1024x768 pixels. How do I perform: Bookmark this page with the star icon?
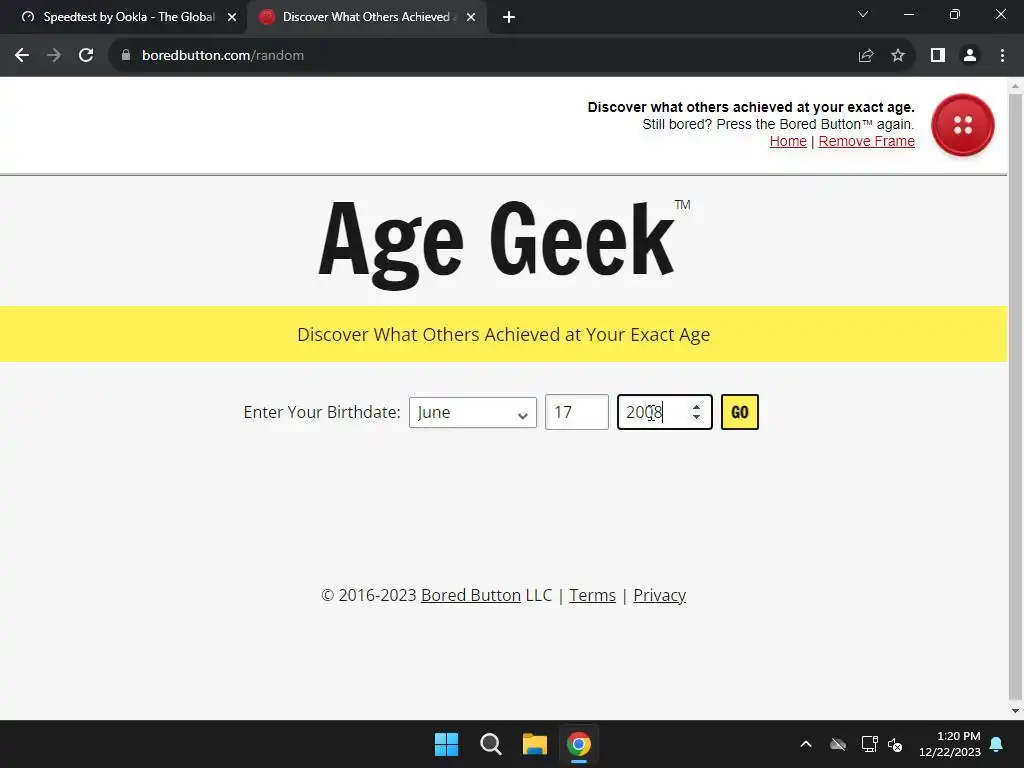coord(898,56)
